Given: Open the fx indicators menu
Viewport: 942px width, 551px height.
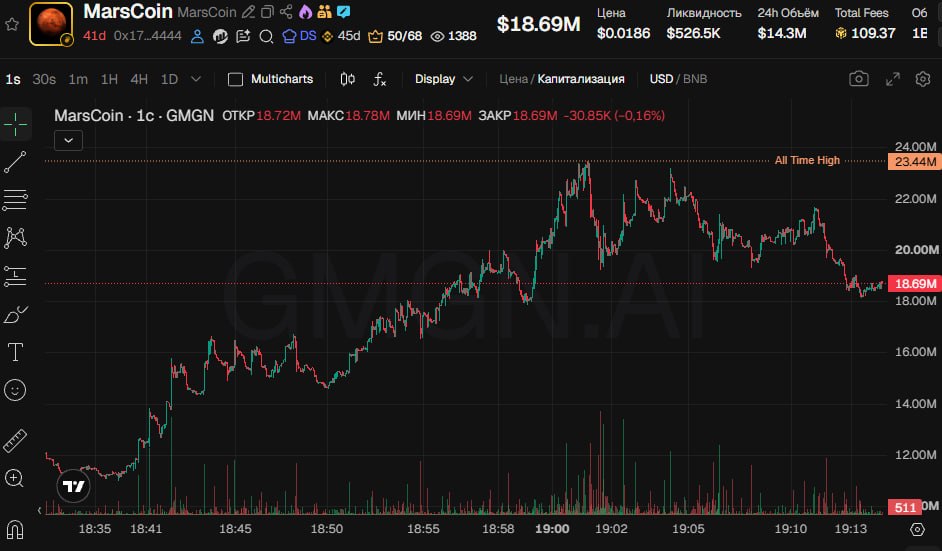Looking at the screenshot, I should (x=379, y=79).
